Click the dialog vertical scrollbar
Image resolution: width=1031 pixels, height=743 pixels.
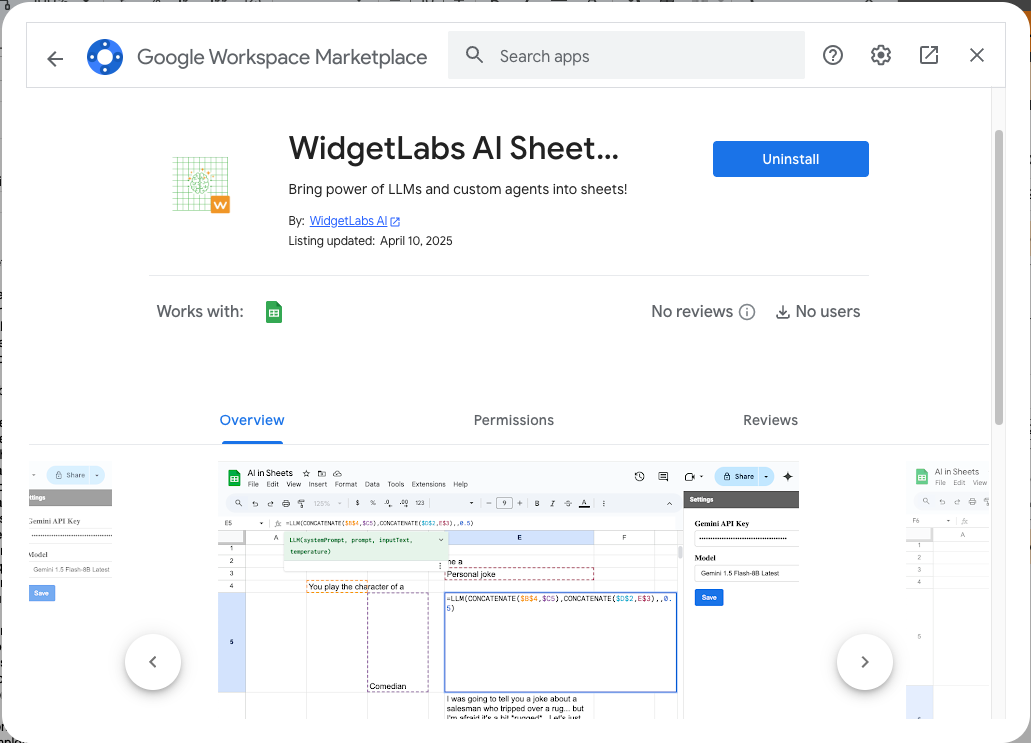[x=999, y=277]
